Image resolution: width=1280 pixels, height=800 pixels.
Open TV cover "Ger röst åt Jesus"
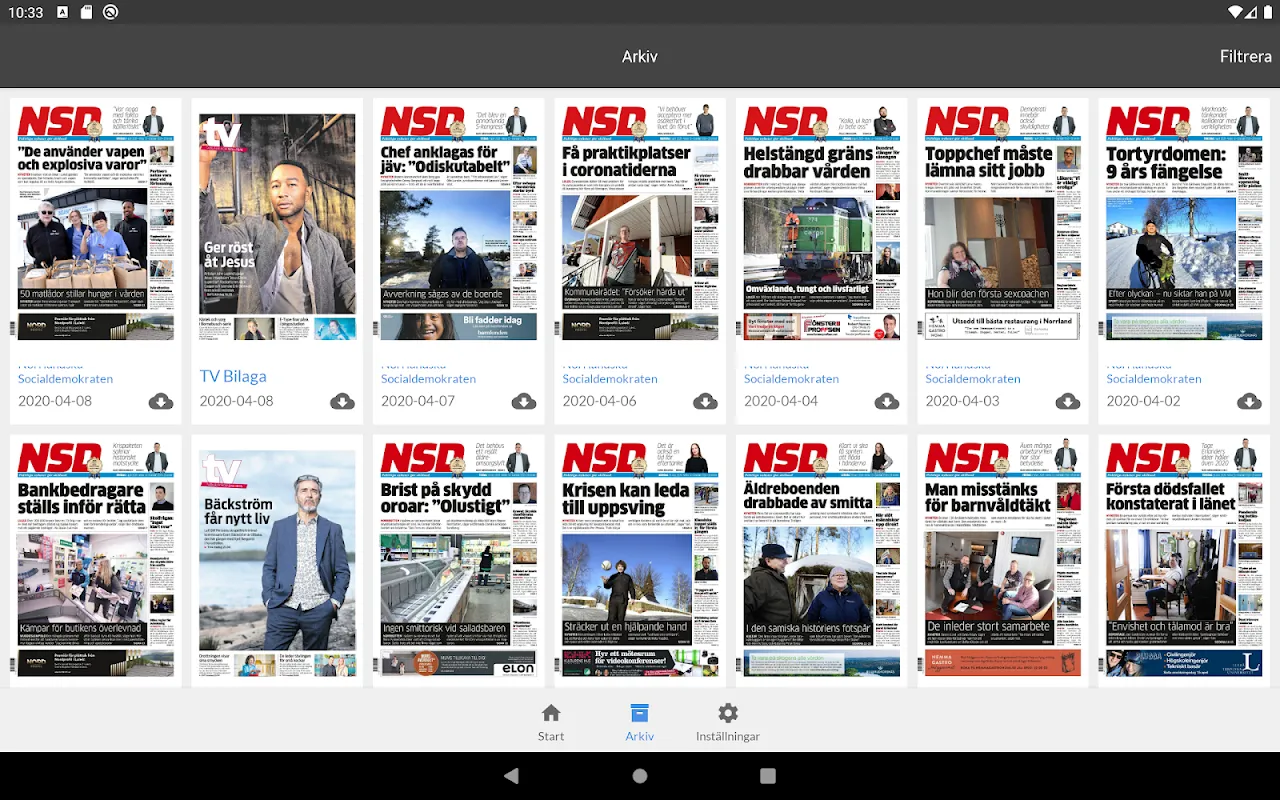tap(277, 227)
